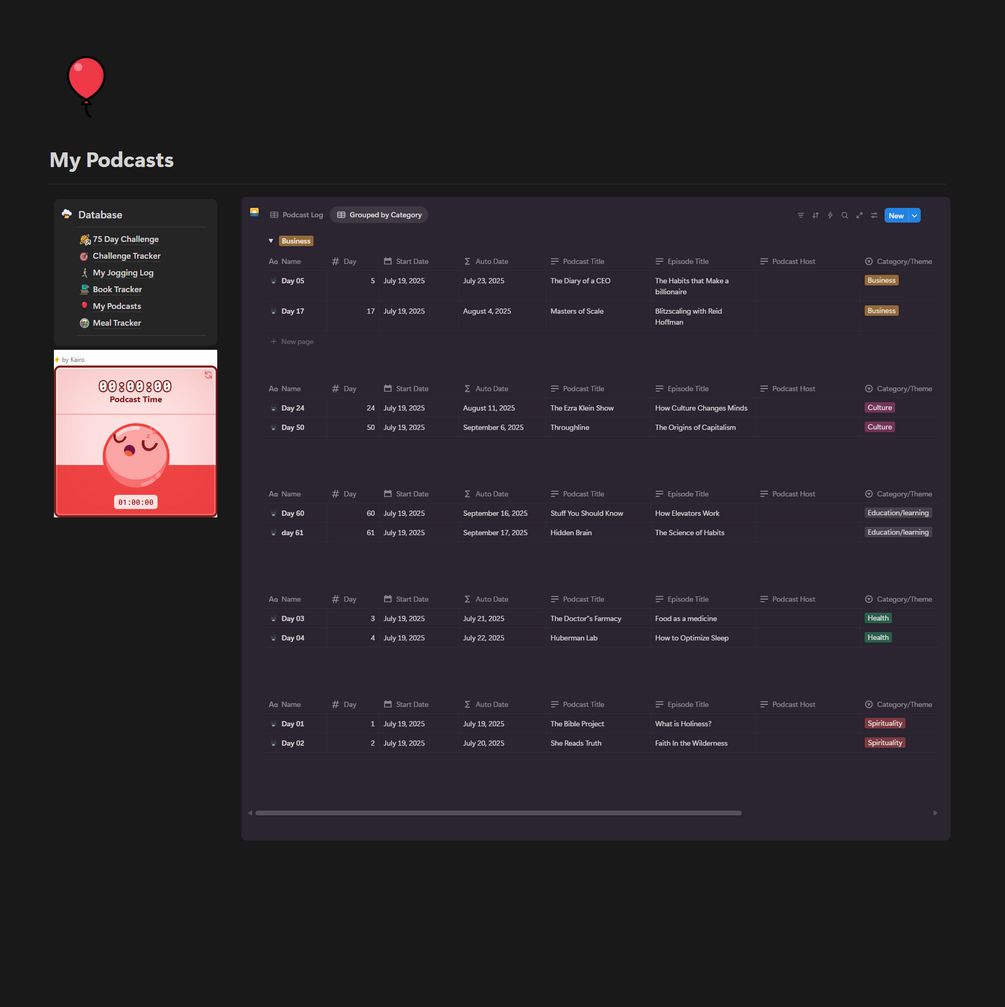Open Health tag in Day 03 row
1005x1007 pixels.
(x=878, y=618)
